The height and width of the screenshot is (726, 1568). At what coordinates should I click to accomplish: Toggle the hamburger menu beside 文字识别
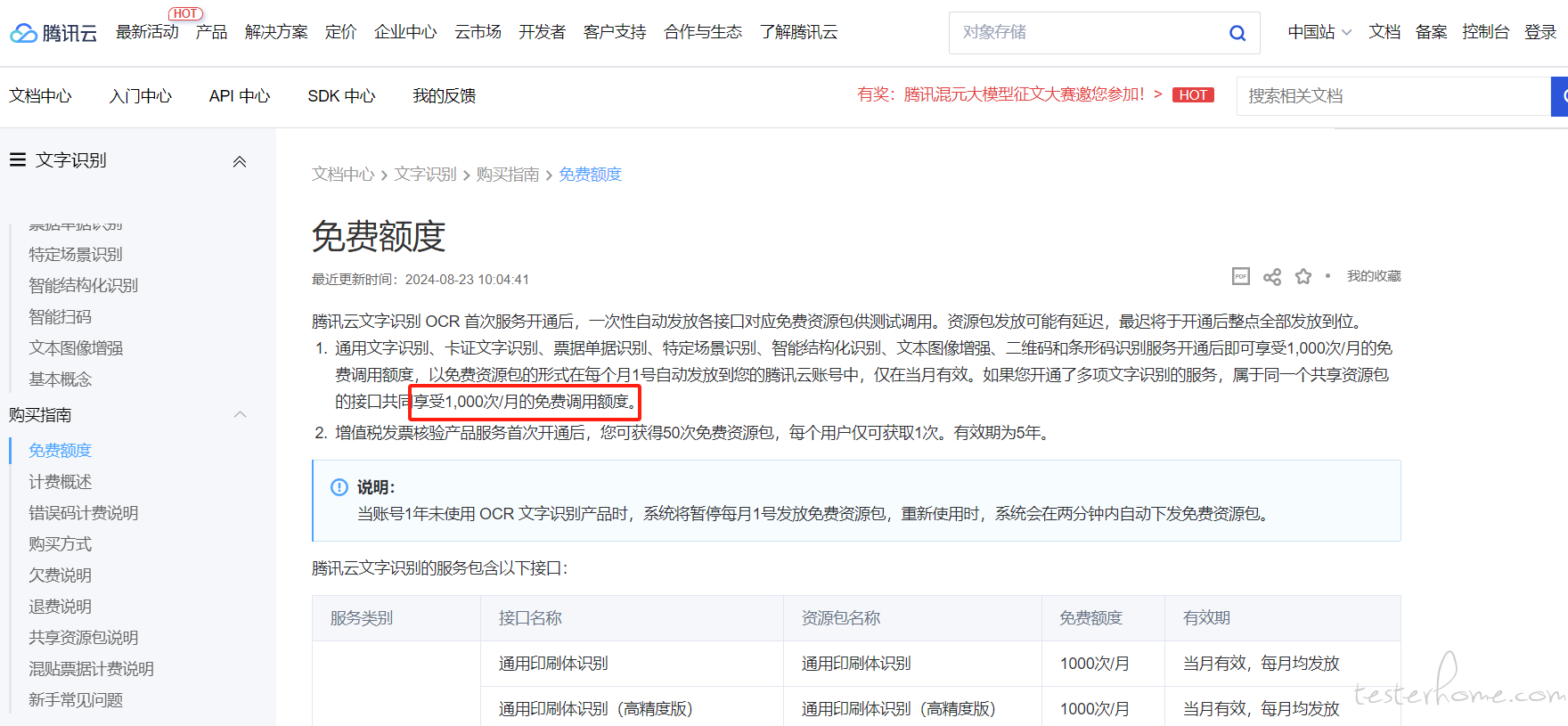18,160
